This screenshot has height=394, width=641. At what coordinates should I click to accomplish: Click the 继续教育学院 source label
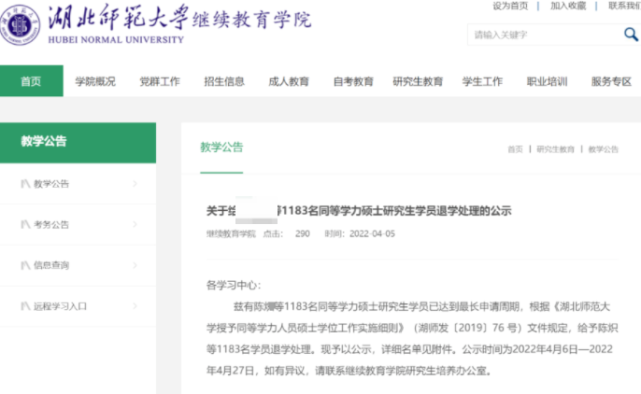(x=231, y=234)
